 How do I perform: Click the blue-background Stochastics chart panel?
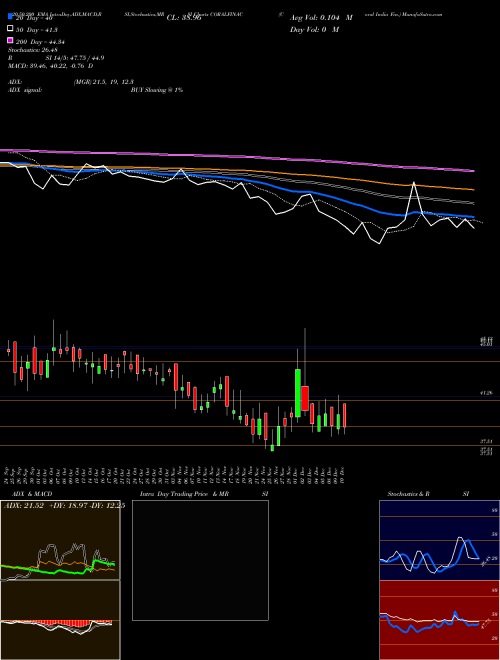point(439,540)
